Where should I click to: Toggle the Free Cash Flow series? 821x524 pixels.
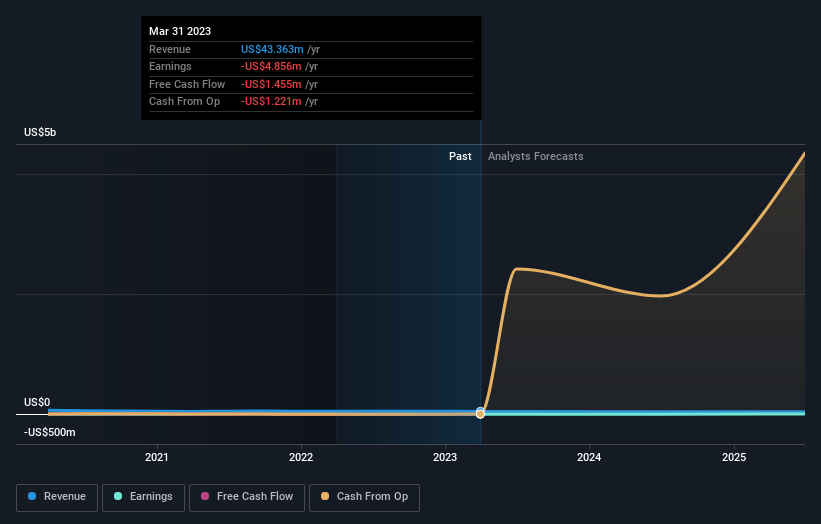247,497
